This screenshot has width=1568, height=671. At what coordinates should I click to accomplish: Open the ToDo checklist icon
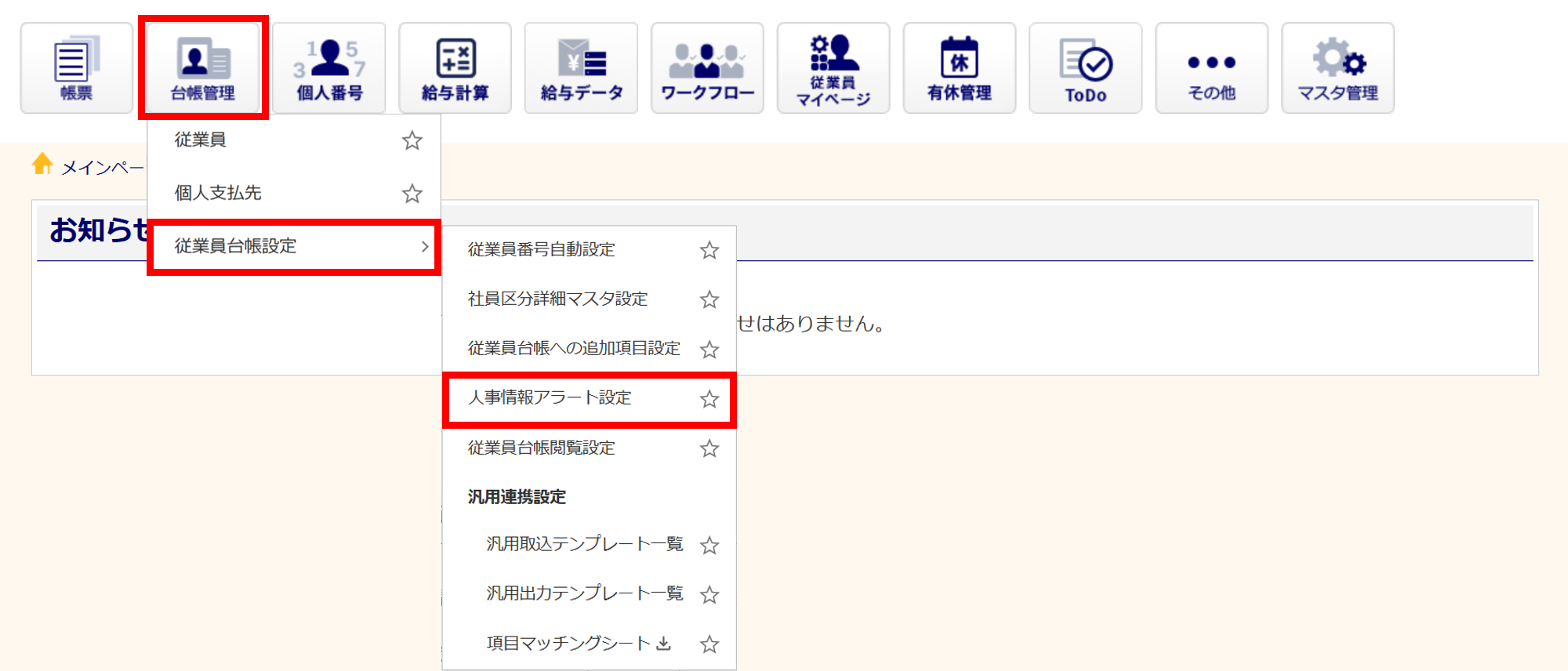[x=1086, y=68]
